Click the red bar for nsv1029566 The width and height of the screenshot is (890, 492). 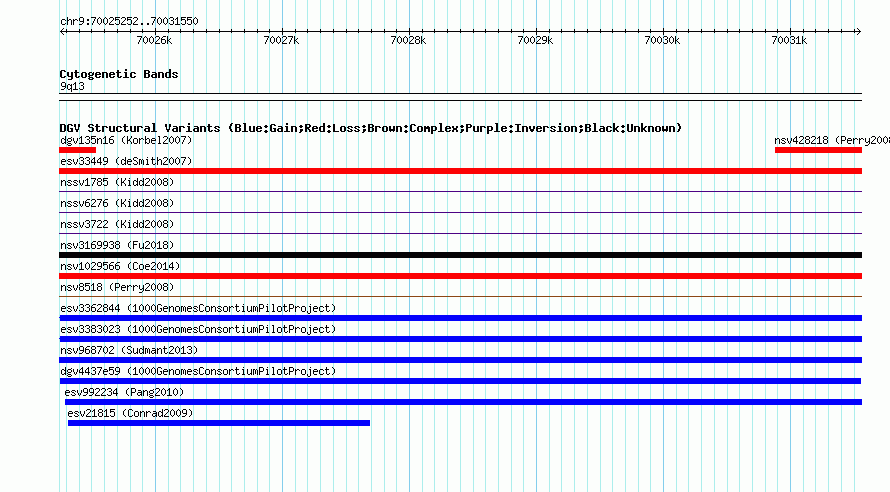(x=460, y=276)
